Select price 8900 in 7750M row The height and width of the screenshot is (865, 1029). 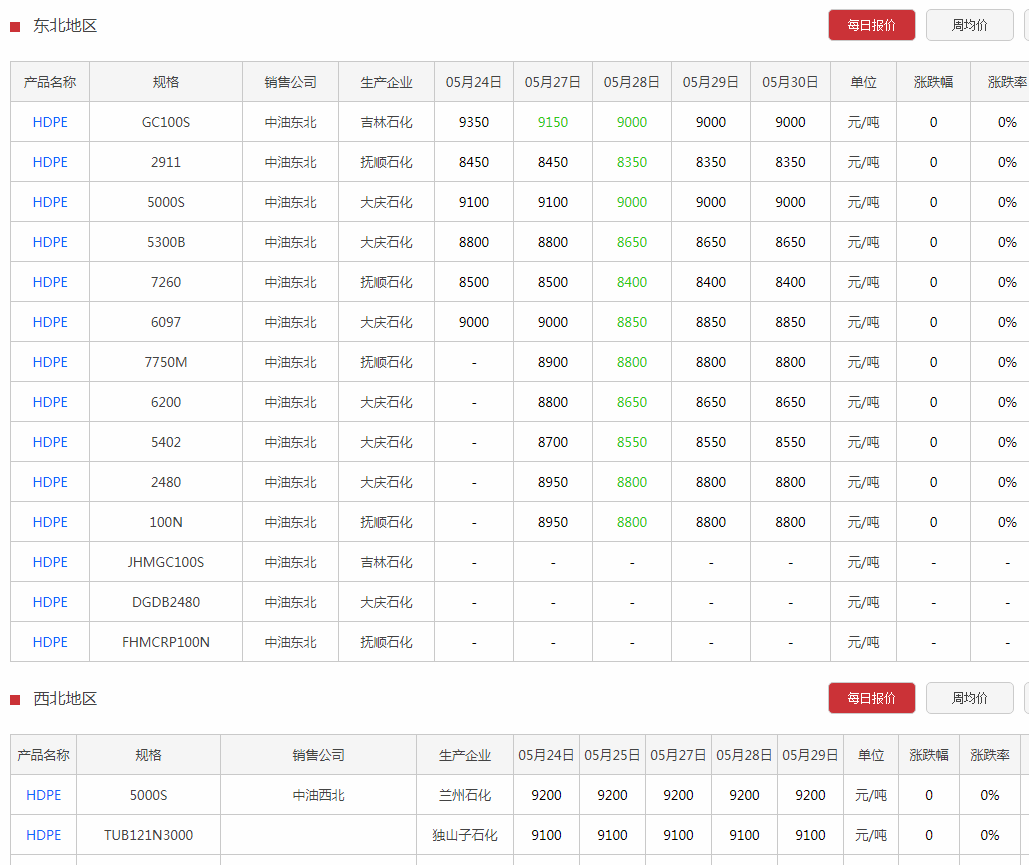553,362
